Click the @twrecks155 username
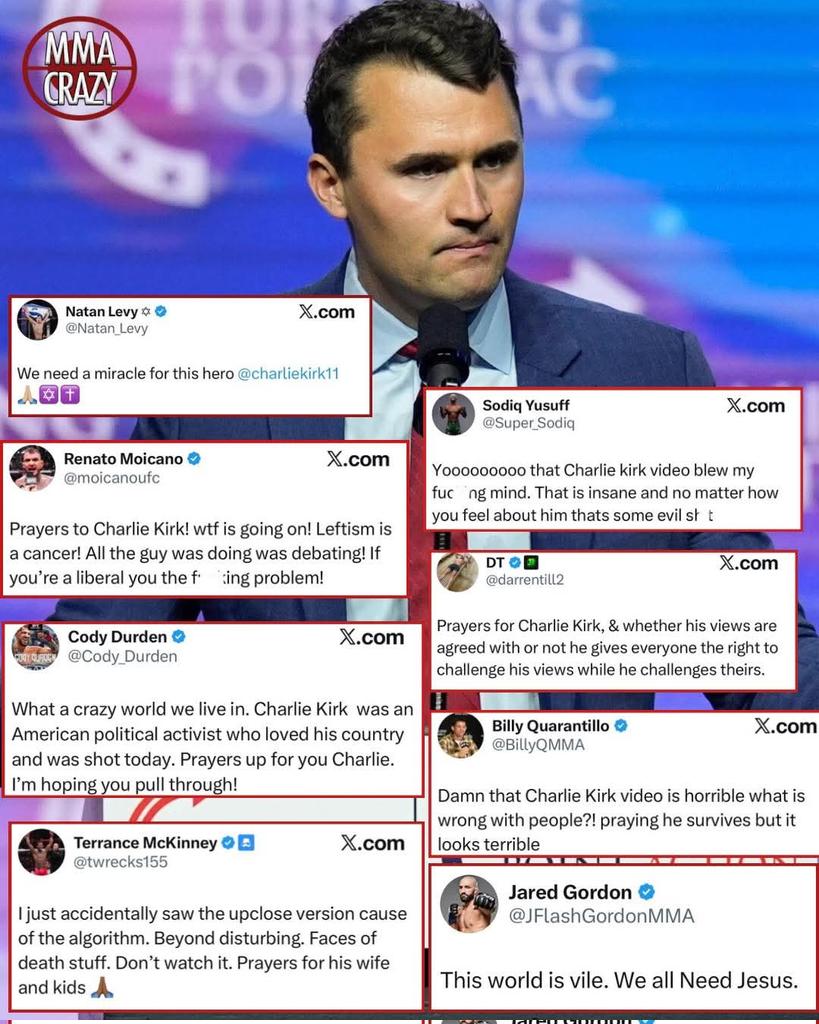The height and width of the screenshot is (1024, 819). click(x=121, y=862)
